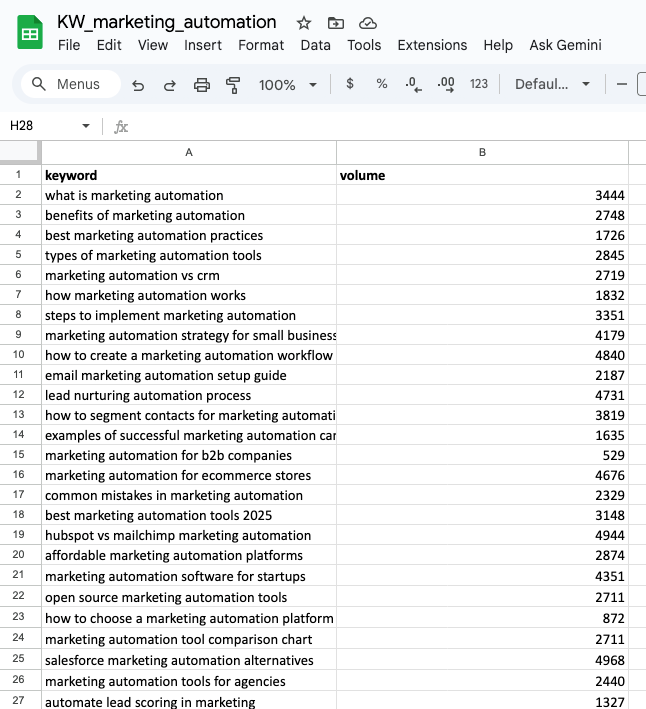646x709 pixels.
Task: Increase decimal places button
Action: click(446, 85)
